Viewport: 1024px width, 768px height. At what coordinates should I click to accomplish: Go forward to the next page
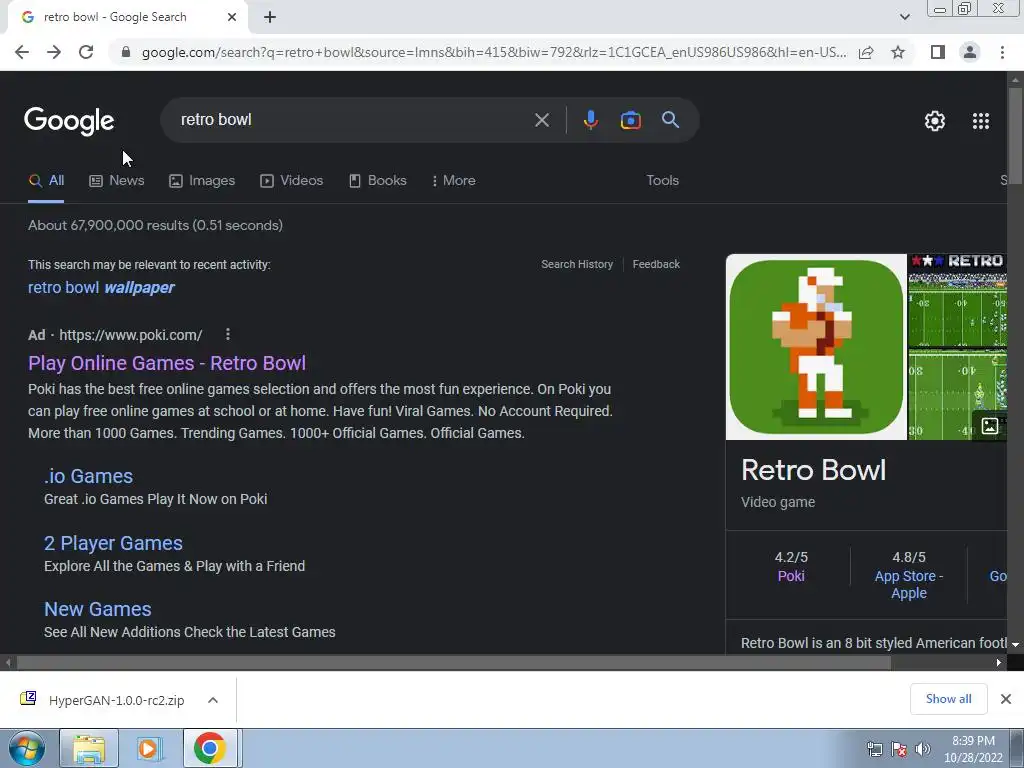click(x=54, y=52)
